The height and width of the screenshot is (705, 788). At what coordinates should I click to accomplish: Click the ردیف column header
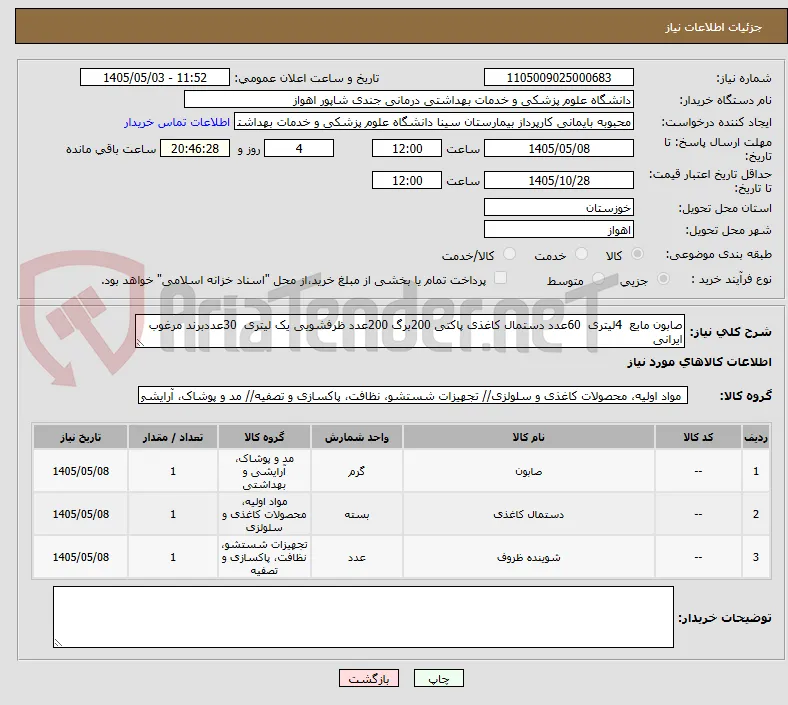coord(756,437)
